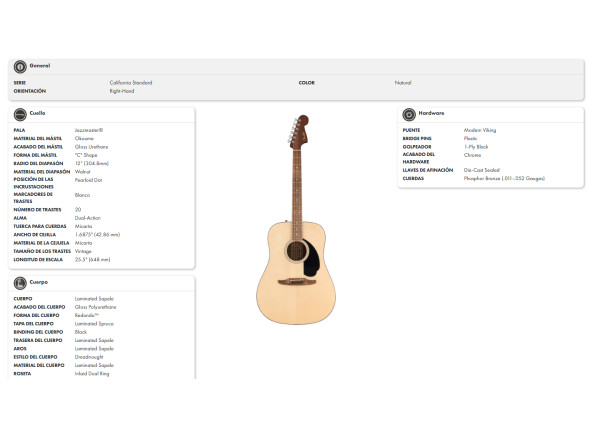Select the 'Gloss Polyurethane' body finish value

pyautogui.click(x=96, y=307)
